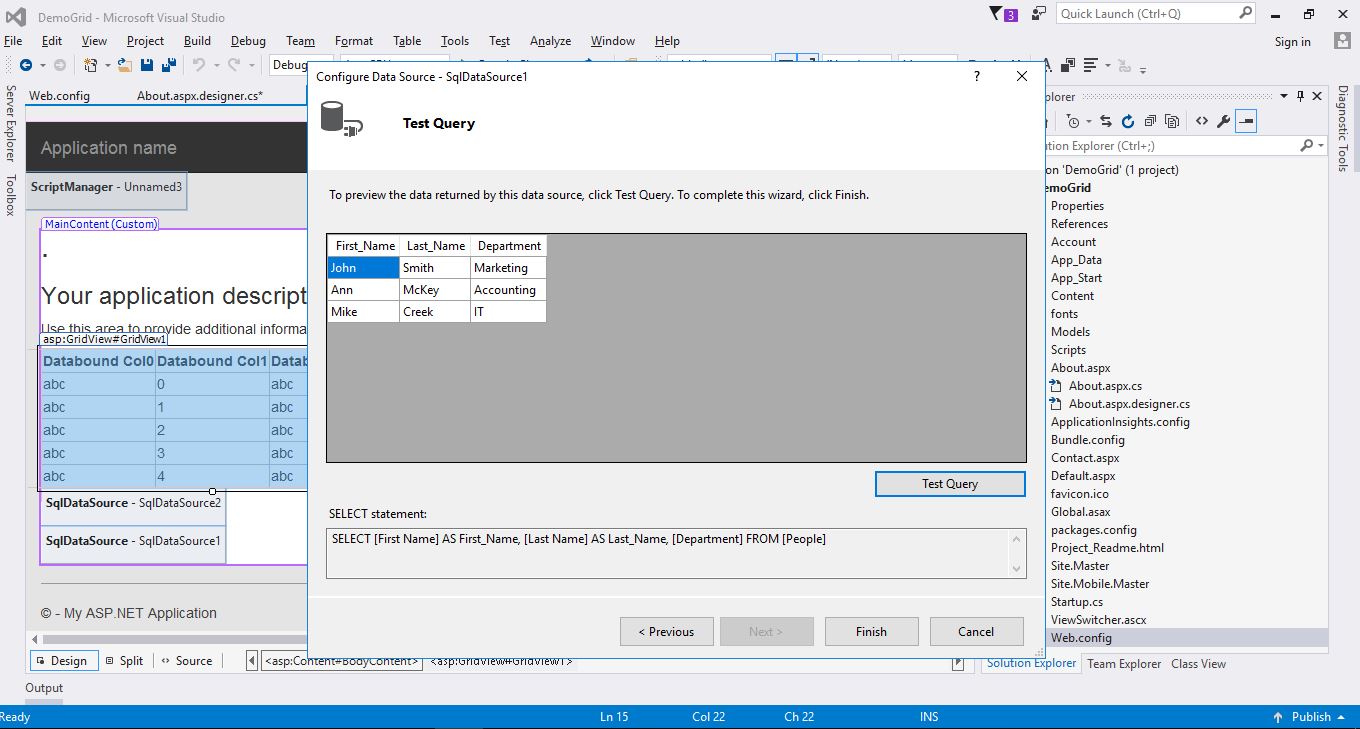Pin the Solution Explorer panel
This screenshot has height=729, width=1360.
point(1300,96)
